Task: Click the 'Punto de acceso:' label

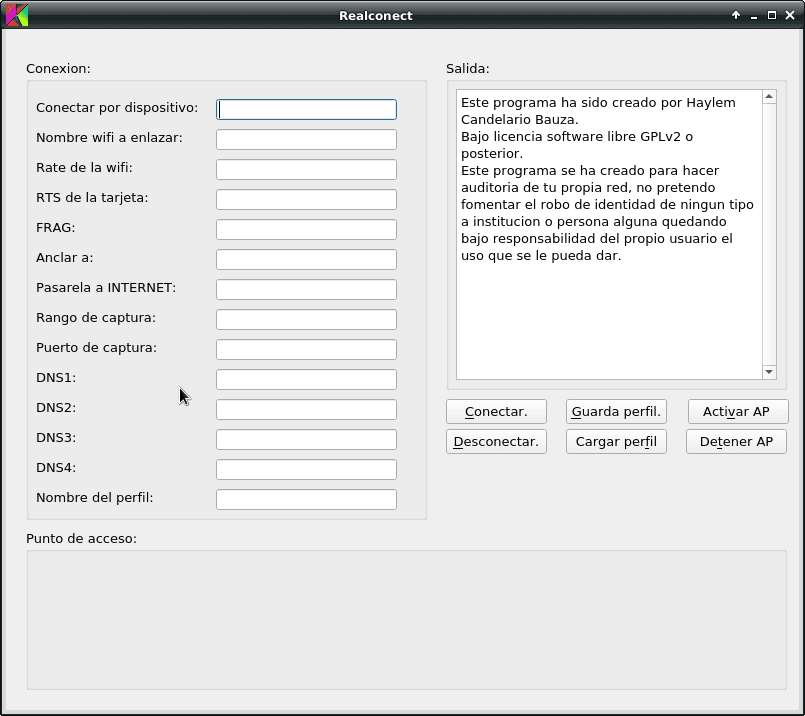Action: (x=81, y=538)
